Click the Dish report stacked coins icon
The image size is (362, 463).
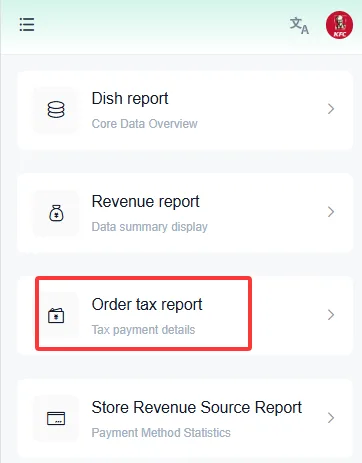(x=56, y=109)
